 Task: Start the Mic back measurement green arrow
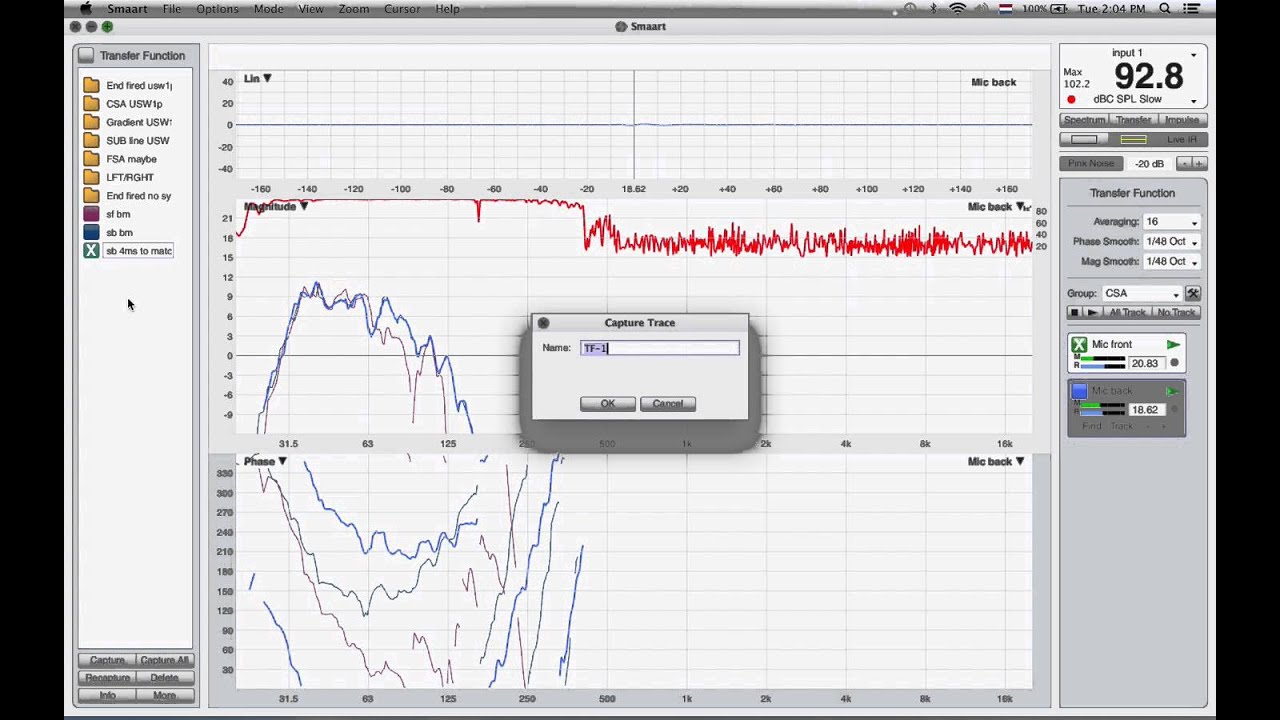[1173, 391]
